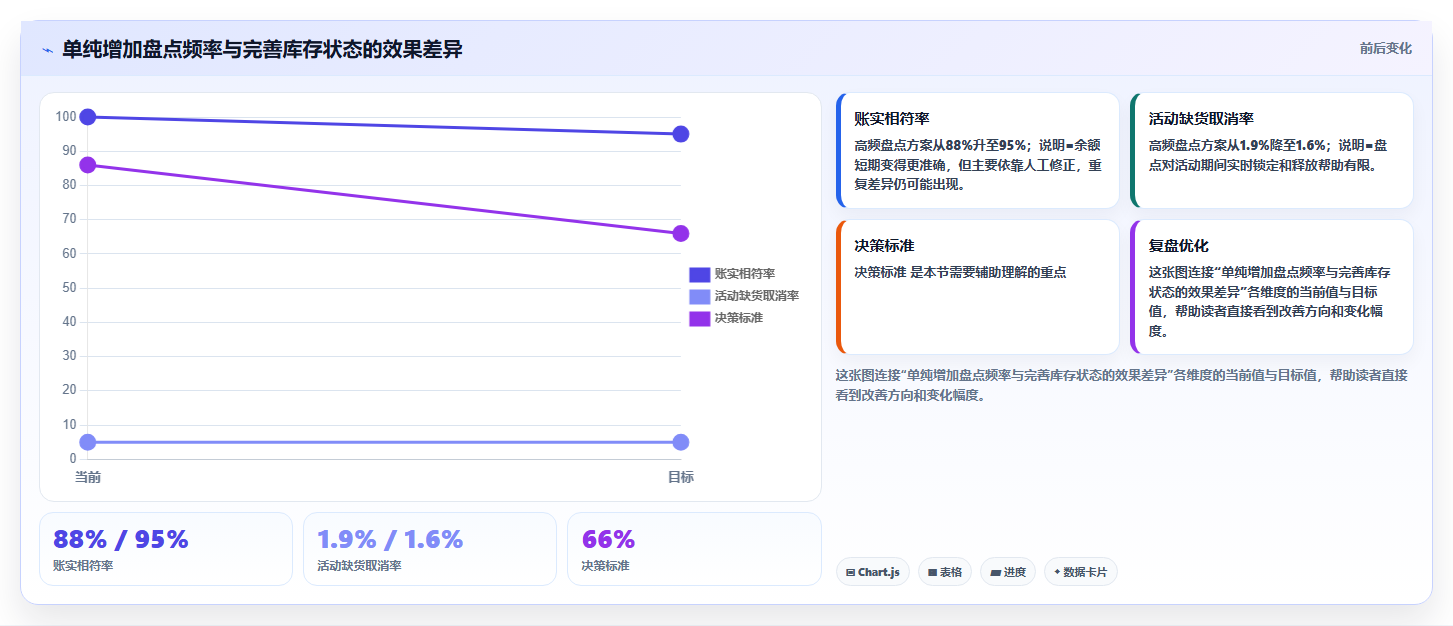Click the 表格 chip icon
This screenshot has width=1453, height=626.
932,573
